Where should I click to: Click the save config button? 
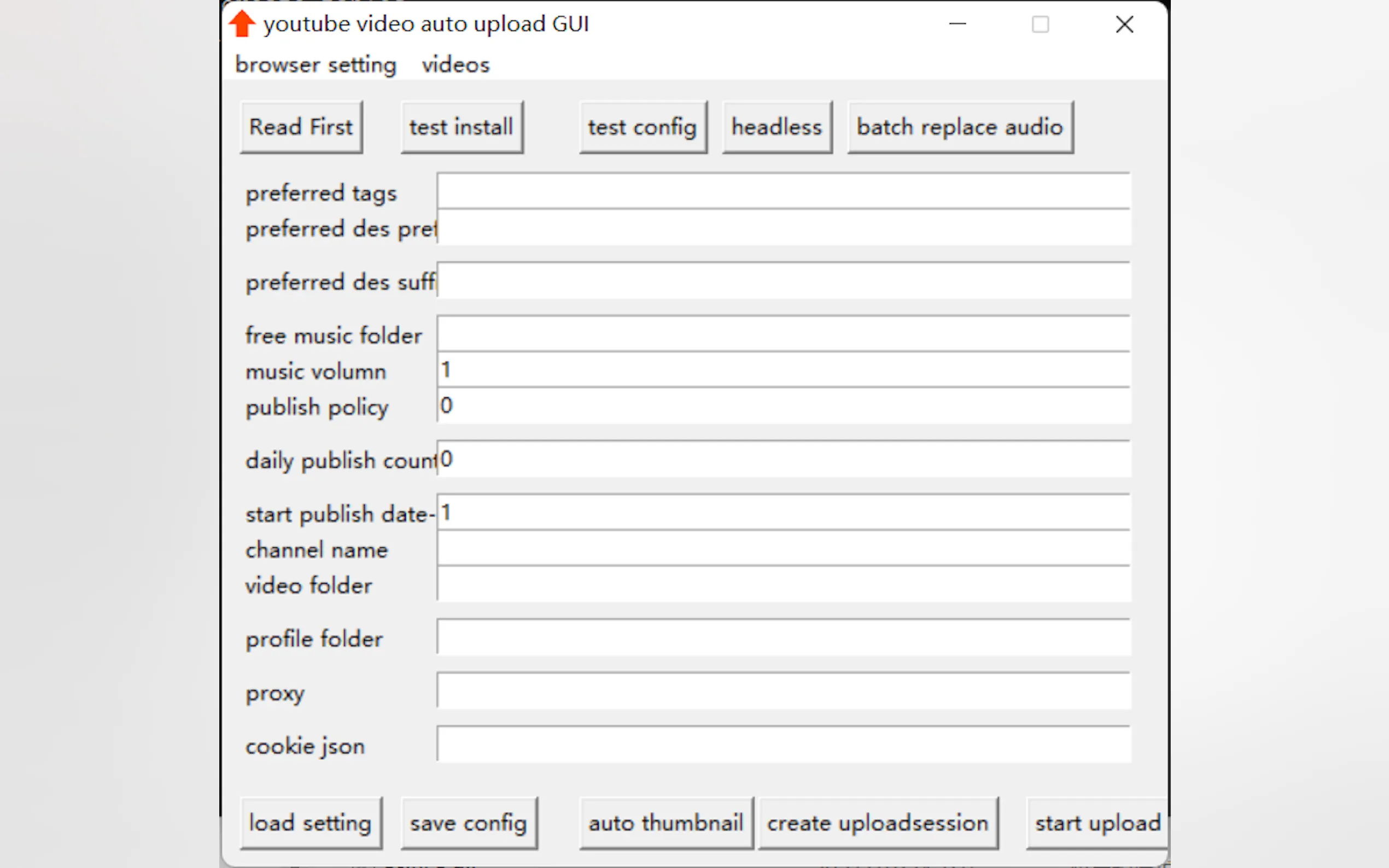(x=468, y=823)
